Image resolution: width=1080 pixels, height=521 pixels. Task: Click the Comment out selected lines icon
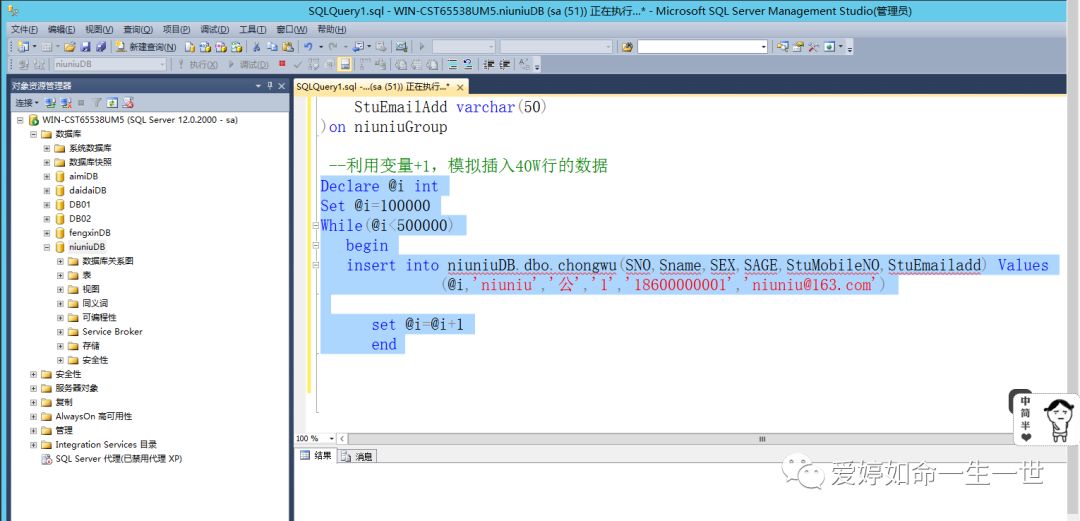pyautogui.click(x=453, y=64)
